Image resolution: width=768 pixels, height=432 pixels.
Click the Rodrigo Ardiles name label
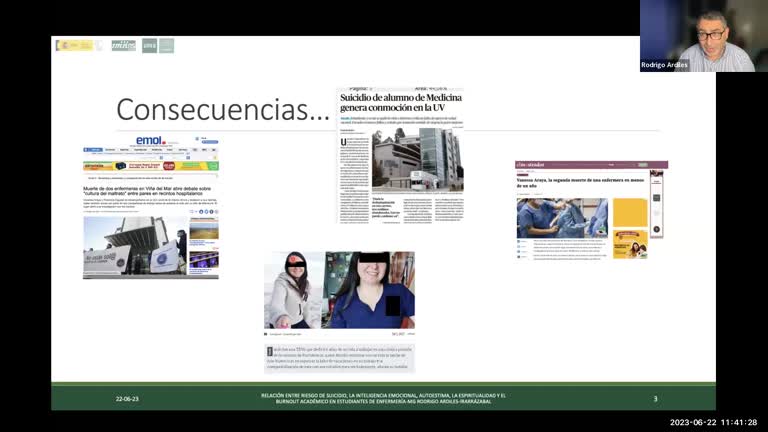pos(665,65)
